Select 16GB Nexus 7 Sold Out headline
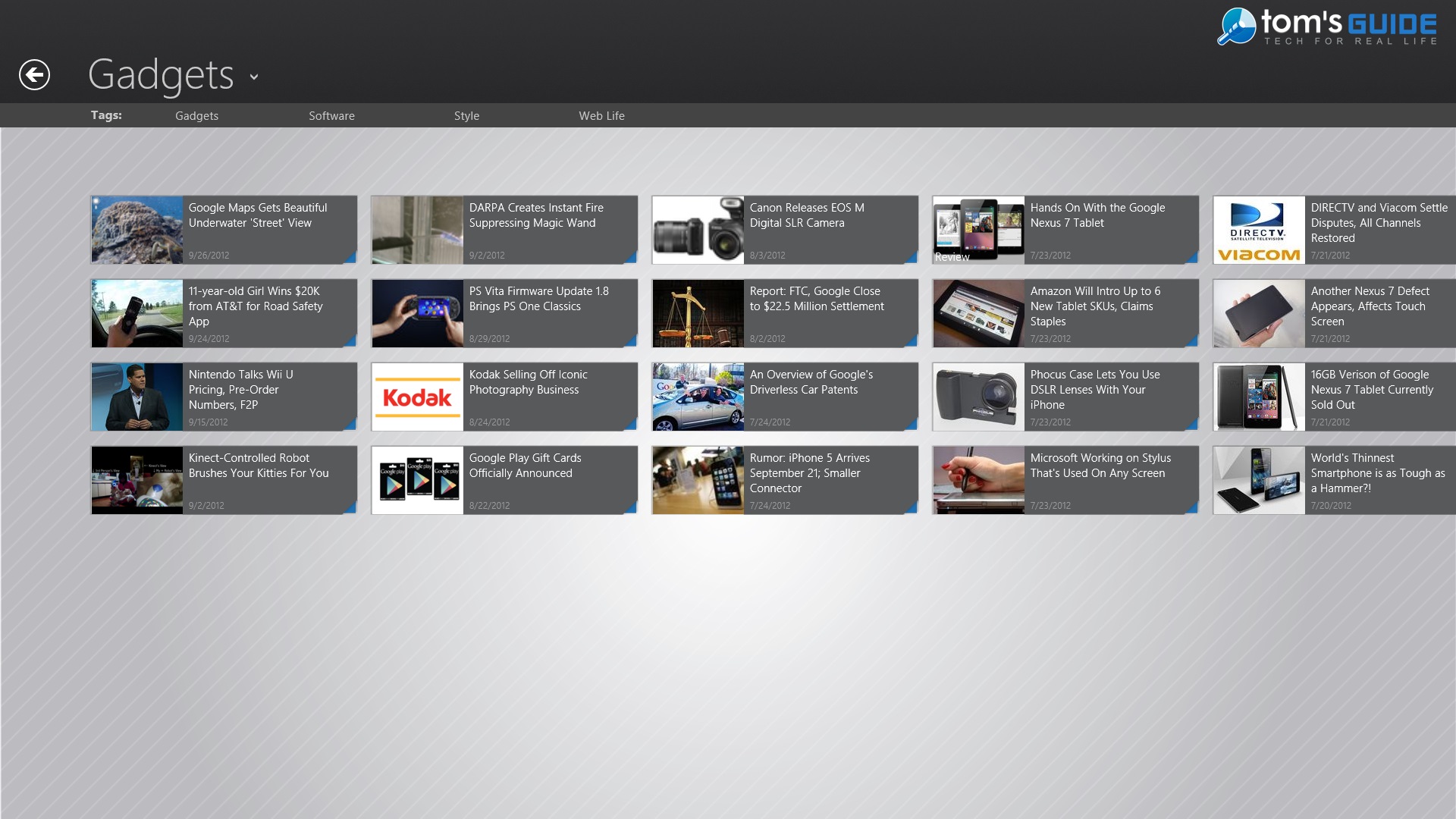This screenshot has width=1456, height=819. click(x=1372, y=389)
